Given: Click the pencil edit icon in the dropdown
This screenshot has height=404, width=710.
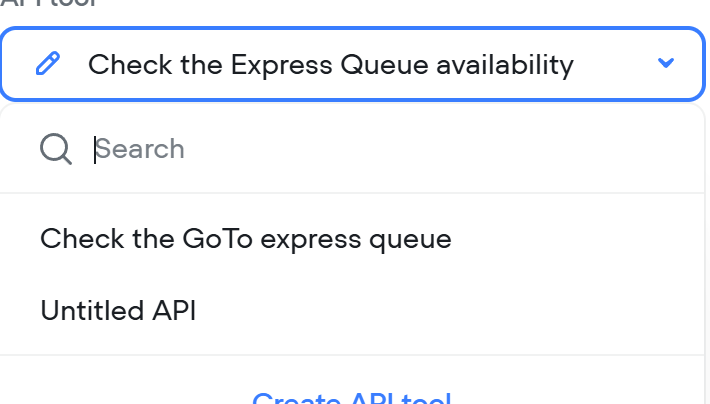Looking at the screenshot, I should point(48,63).
